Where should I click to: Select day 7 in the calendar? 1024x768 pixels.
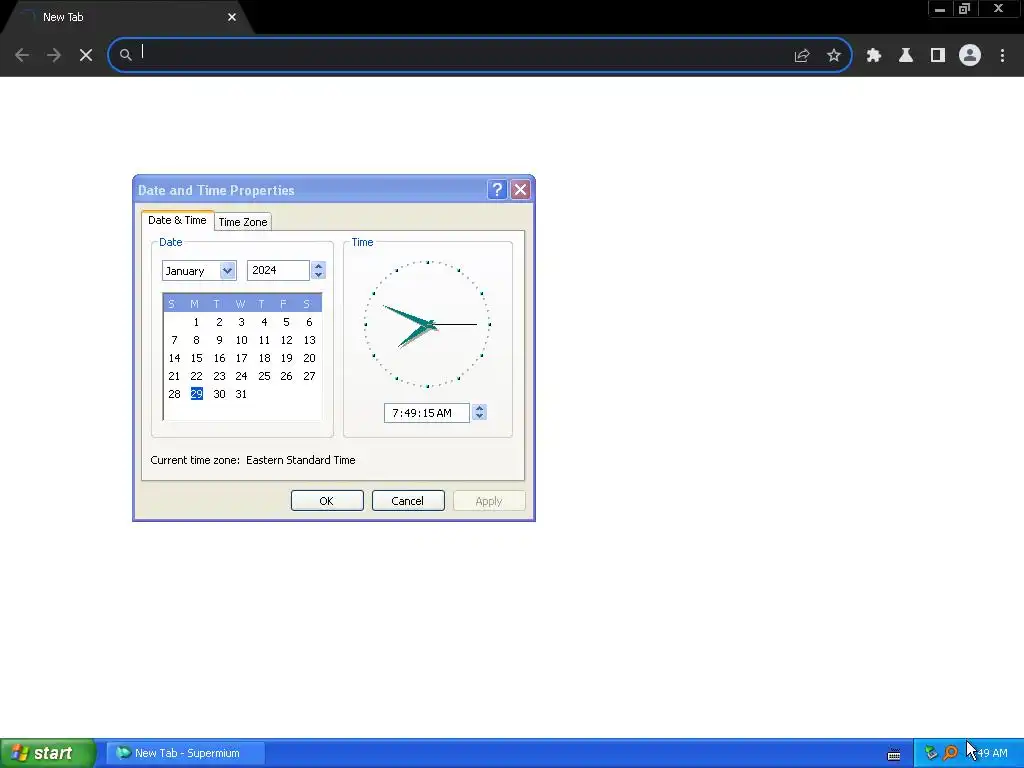pyautogui.click(x=174, y=340)
